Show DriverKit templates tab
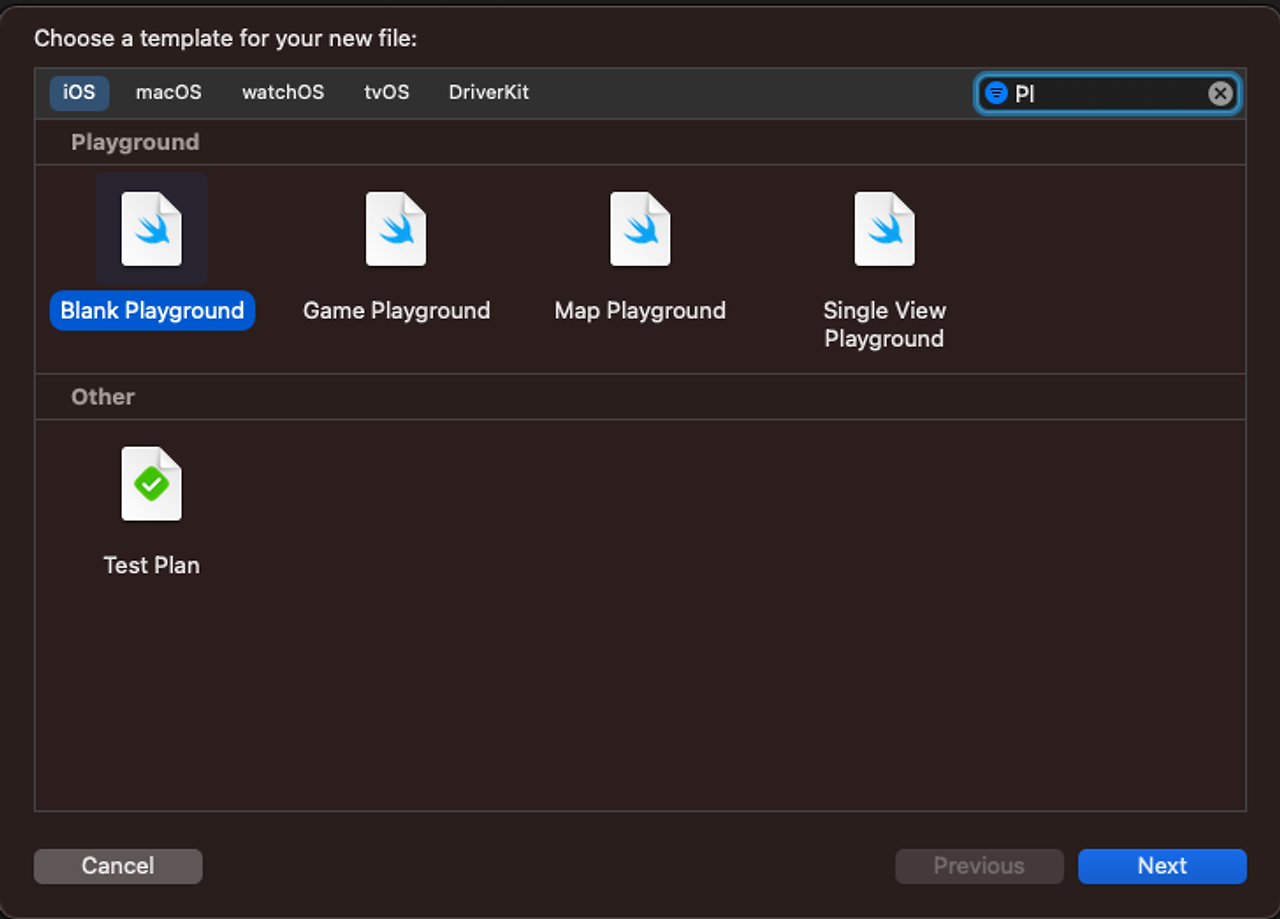 tap(489, 92)
